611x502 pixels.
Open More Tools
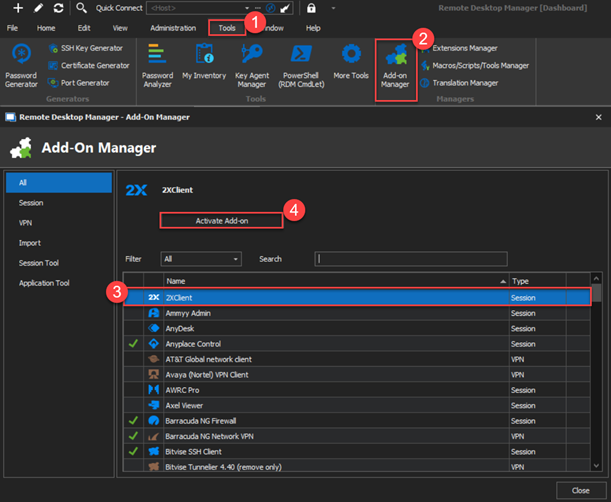point(350,64)
